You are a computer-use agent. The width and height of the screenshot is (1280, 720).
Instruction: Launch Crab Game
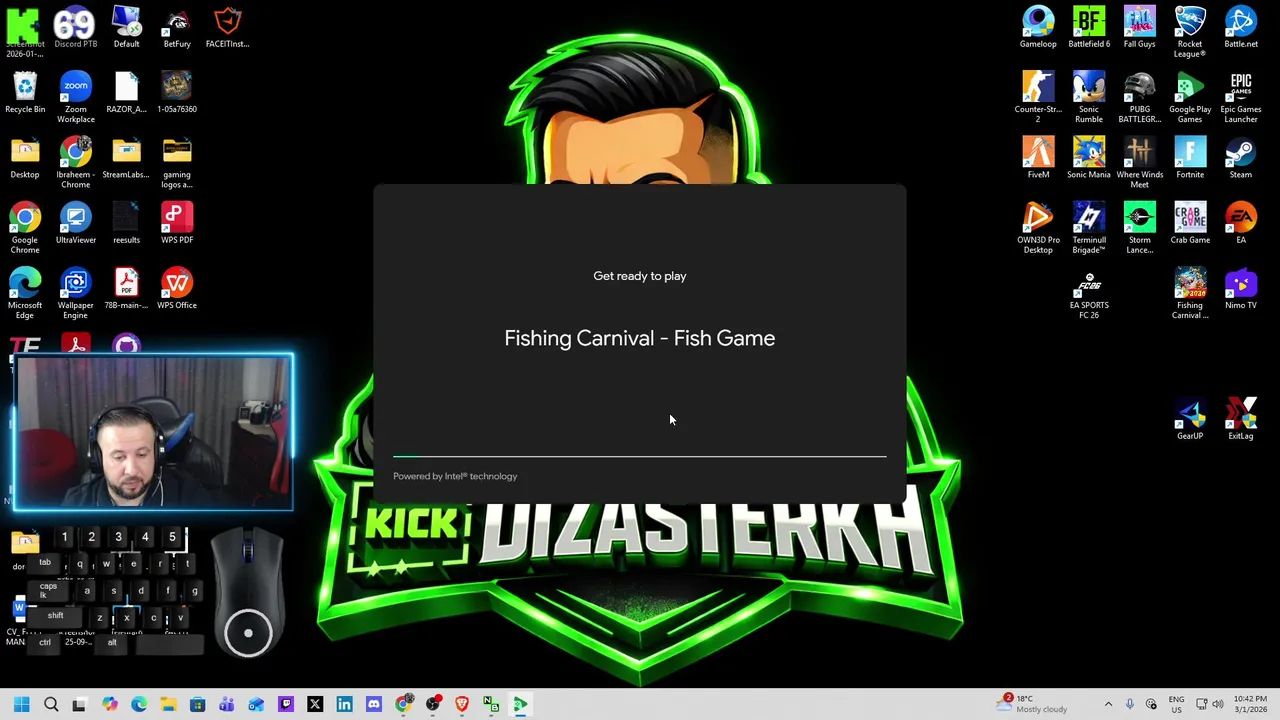(x=1190, y=224)
